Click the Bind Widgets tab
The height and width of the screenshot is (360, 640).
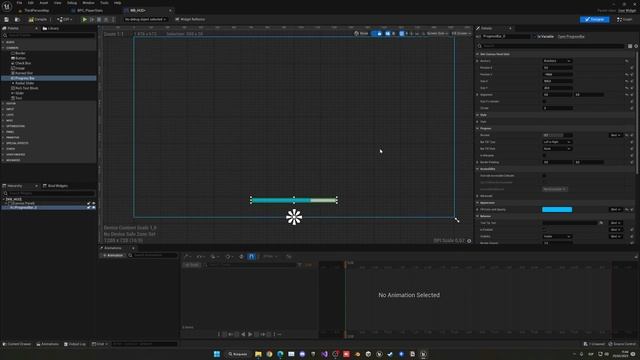coord(56,186)
